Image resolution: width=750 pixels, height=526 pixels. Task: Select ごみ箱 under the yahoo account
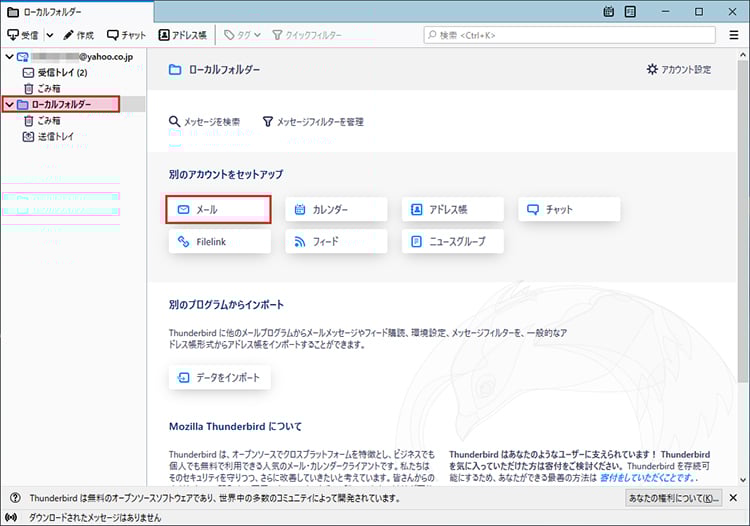[x=42, y=88]
